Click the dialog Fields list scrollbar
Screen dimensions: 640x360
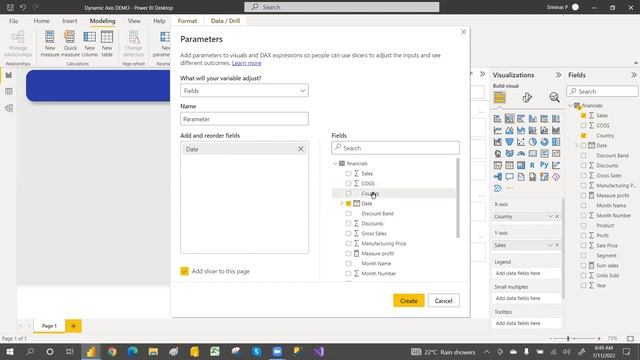pos(458,198)
